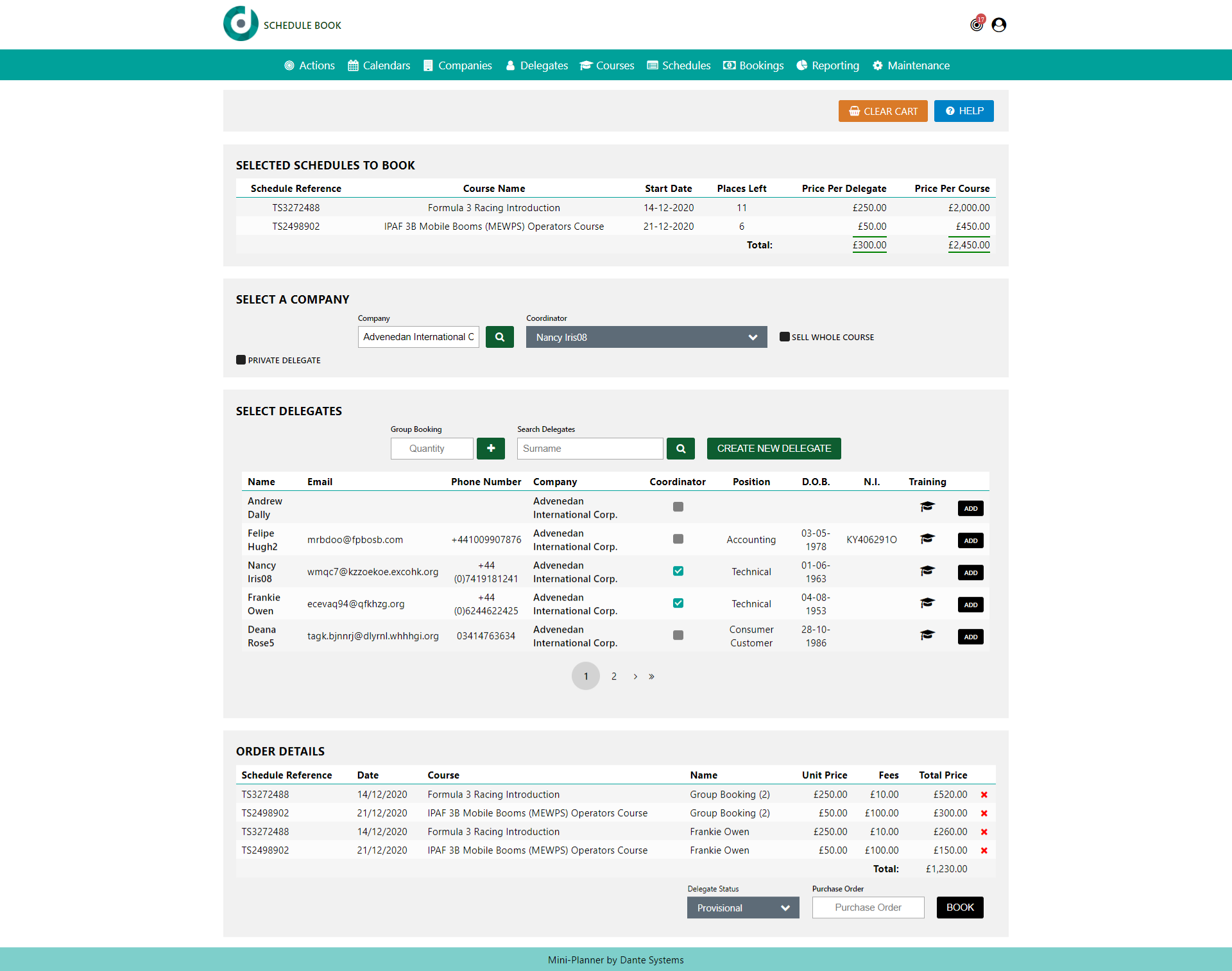Click the CREATE NEW DELEGATE button
Viewport: 1232px width, 971px height.
[773, 448]
